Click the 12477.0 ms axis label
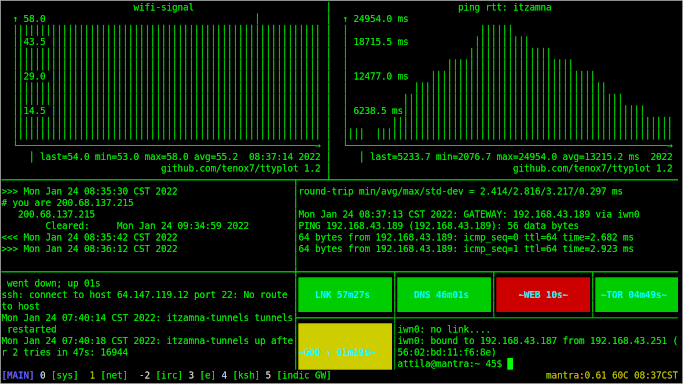The height and width of the screenshot is (384, 683). click(381, 76)
